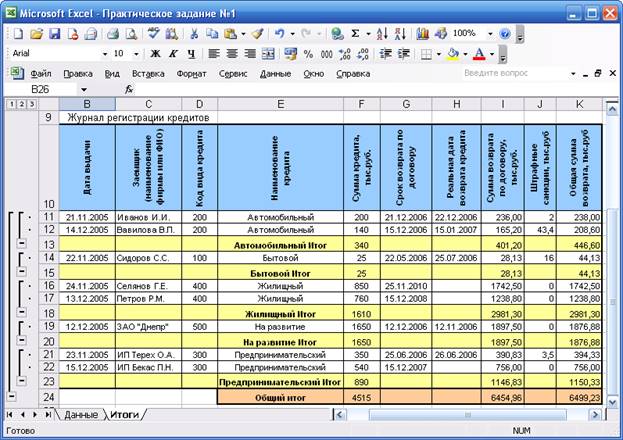
Task: Collapse the Жилищный group at row 18
Action: [x=22, y=312]
